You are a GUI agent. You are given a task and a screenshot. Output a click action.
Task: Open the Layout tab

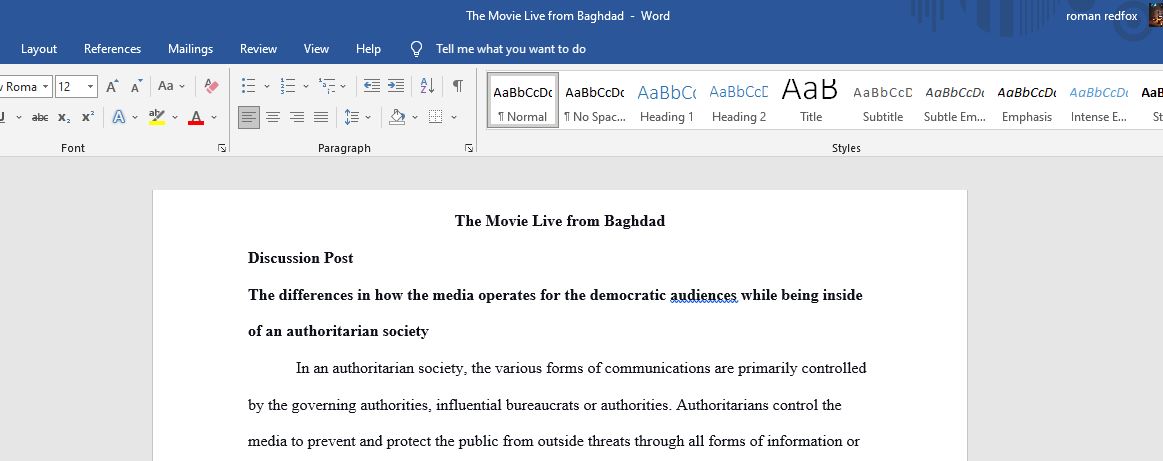[39, 49]
